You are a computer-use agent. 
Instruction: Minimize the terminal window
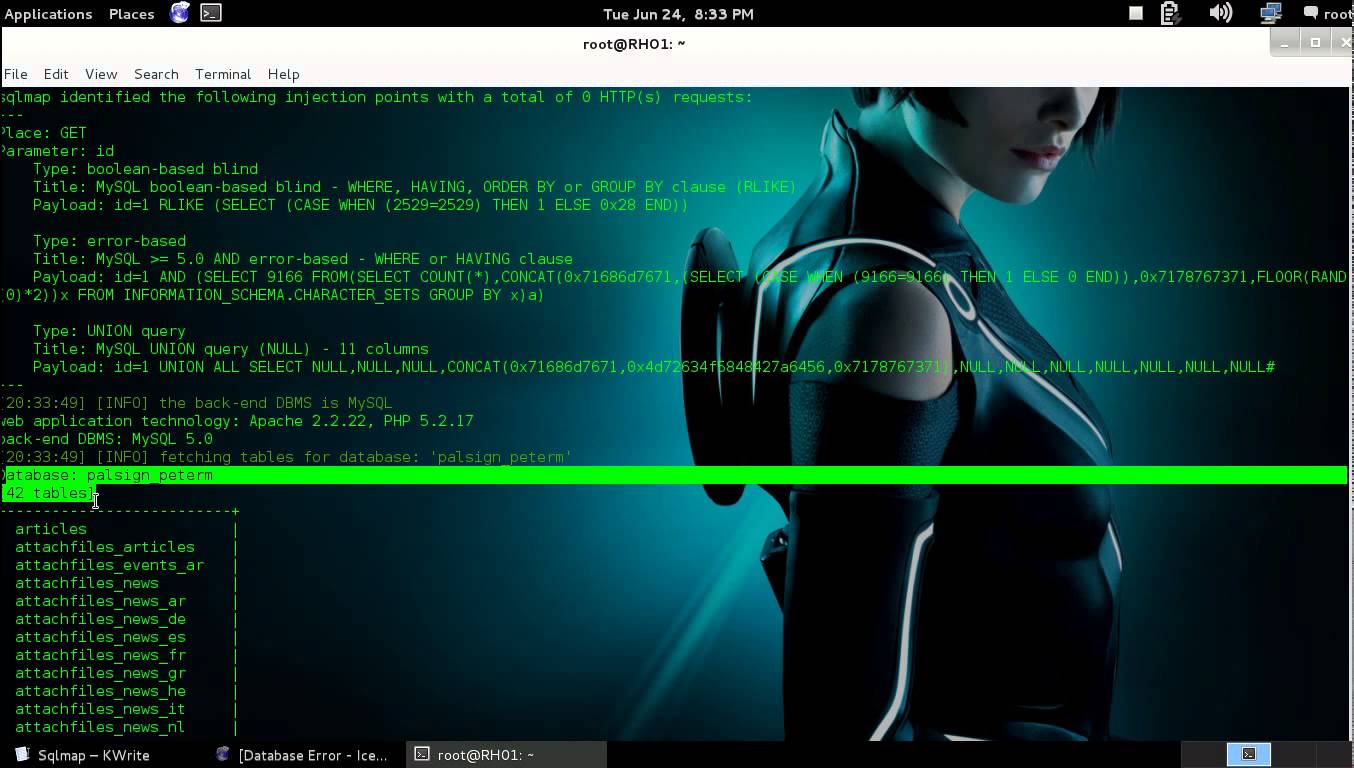pos(1287,42)
